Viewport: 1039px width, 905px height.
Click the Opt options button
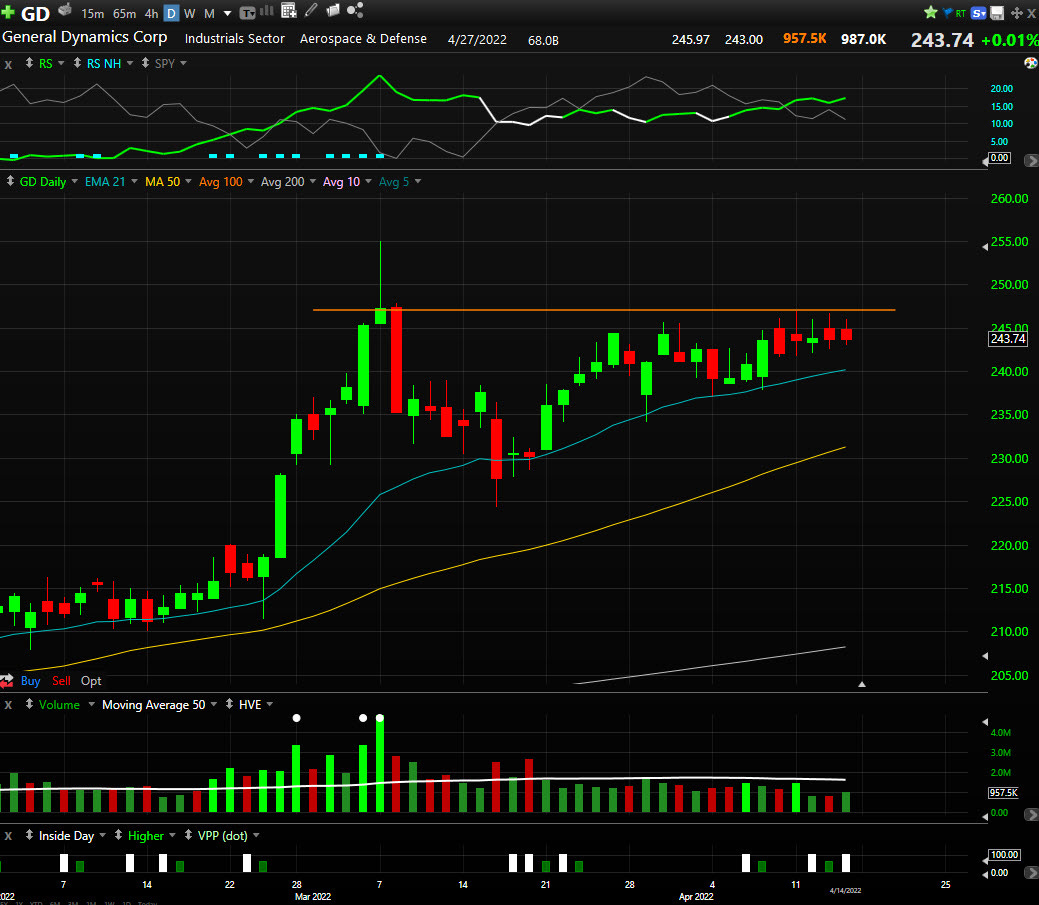tap(91, 680)
